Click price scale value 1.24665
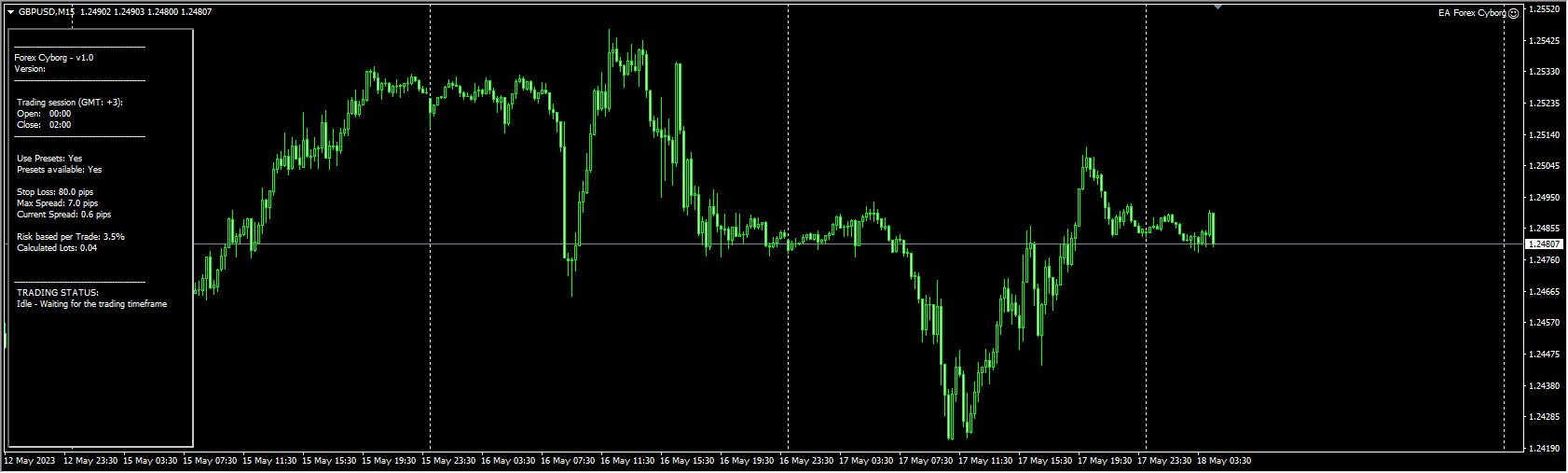1568x473 pixels. coord(1546,292)
